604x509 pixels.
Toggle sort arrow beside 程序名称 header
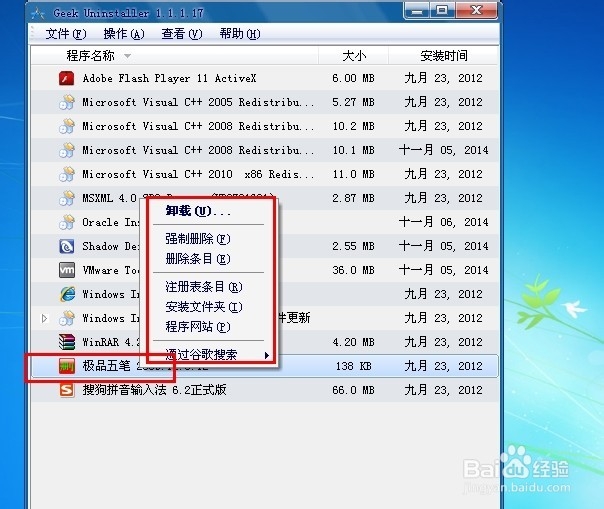point(128,56)
